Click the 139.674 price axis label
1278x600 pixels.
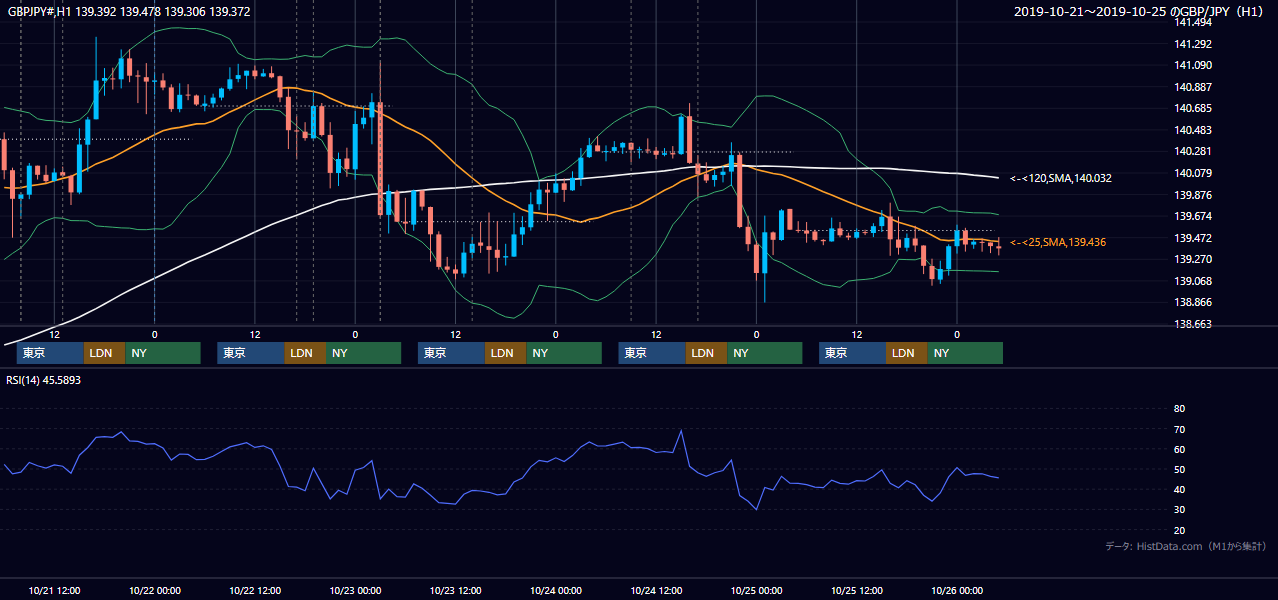(x=1193, y=217)
